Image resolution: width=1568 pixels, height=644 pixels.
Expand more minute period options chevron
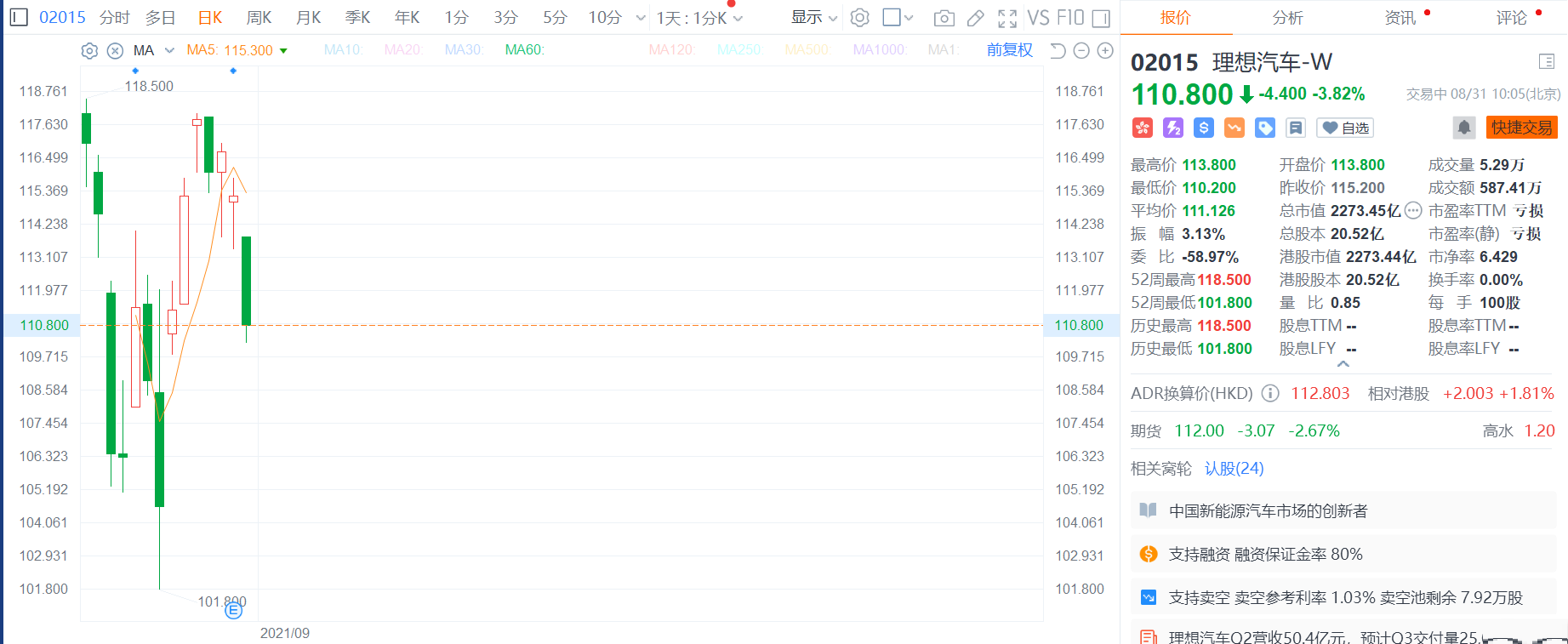pyautogui.click(x=641, y=18)
